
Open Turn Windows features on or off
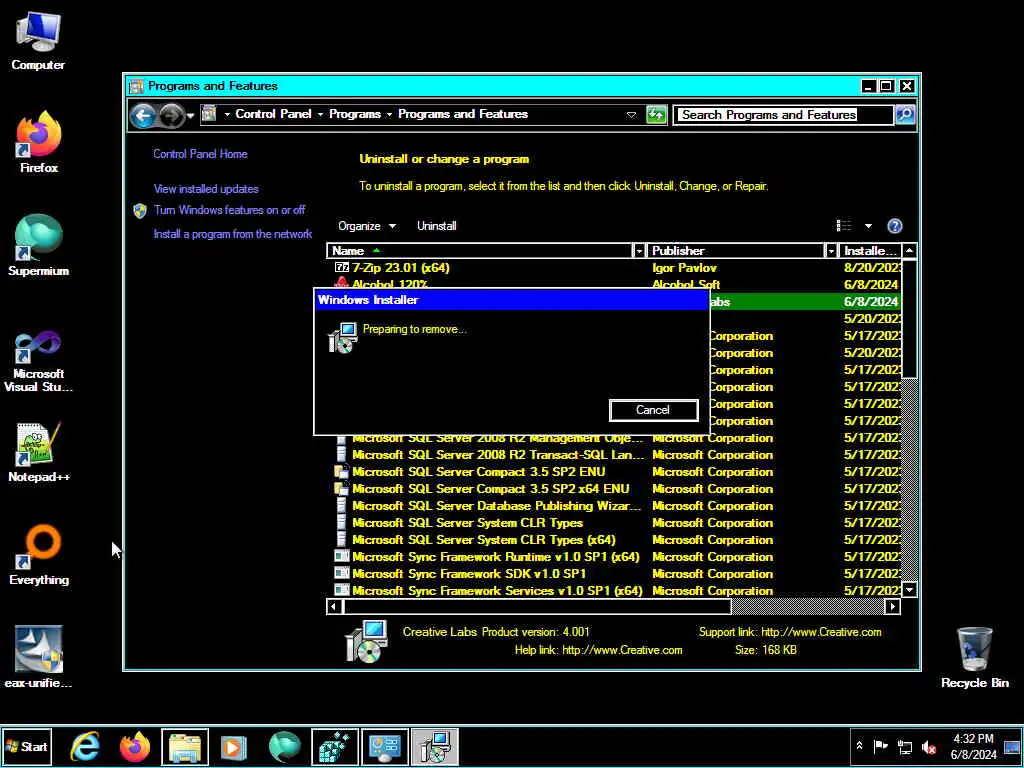pos(229,210)
